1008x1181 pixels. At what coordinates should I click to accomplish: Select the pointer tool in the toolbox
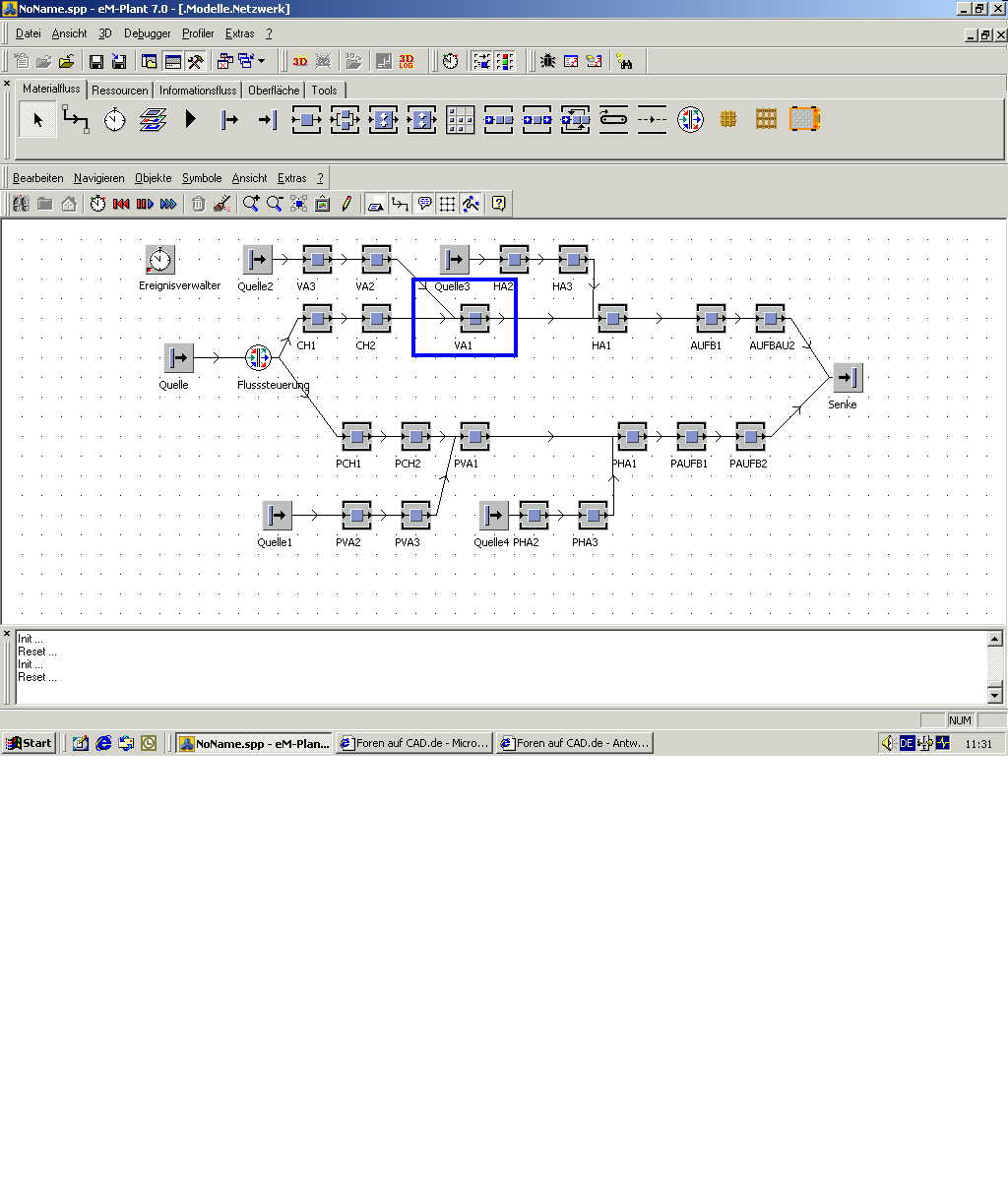coord(37,120)
